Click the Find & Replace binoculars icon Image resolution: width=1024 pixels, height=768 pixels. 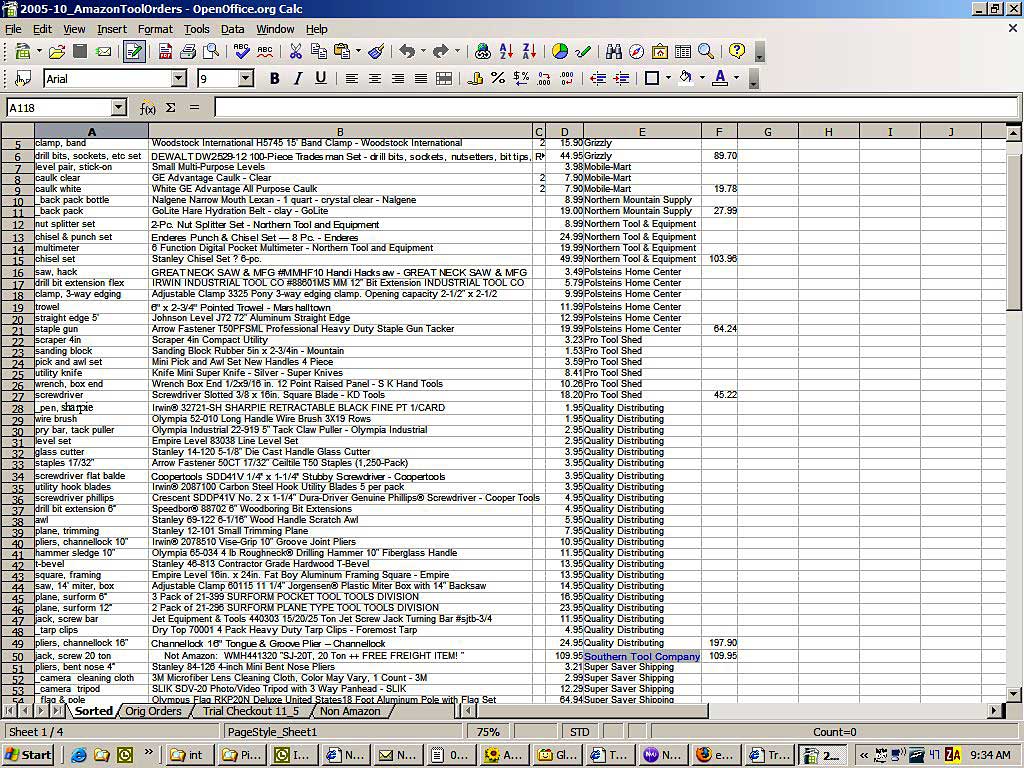(x=613, y=52)
